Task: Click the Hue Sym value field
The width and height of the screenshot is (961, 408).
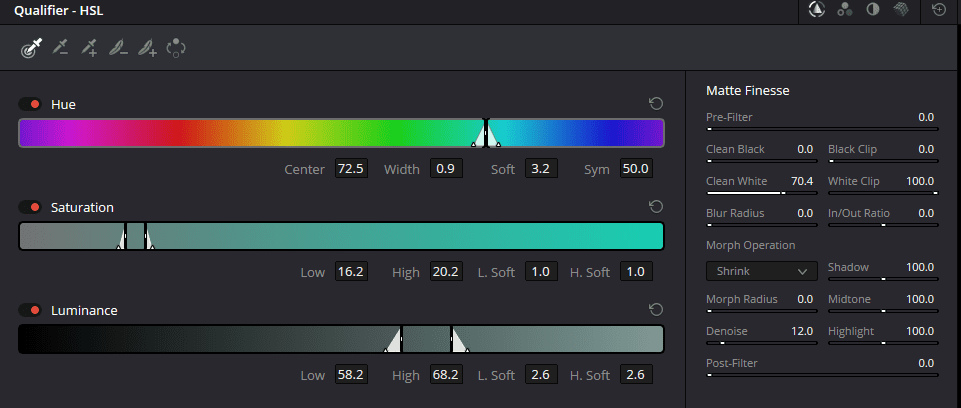Action: click(x=636, y=168)
